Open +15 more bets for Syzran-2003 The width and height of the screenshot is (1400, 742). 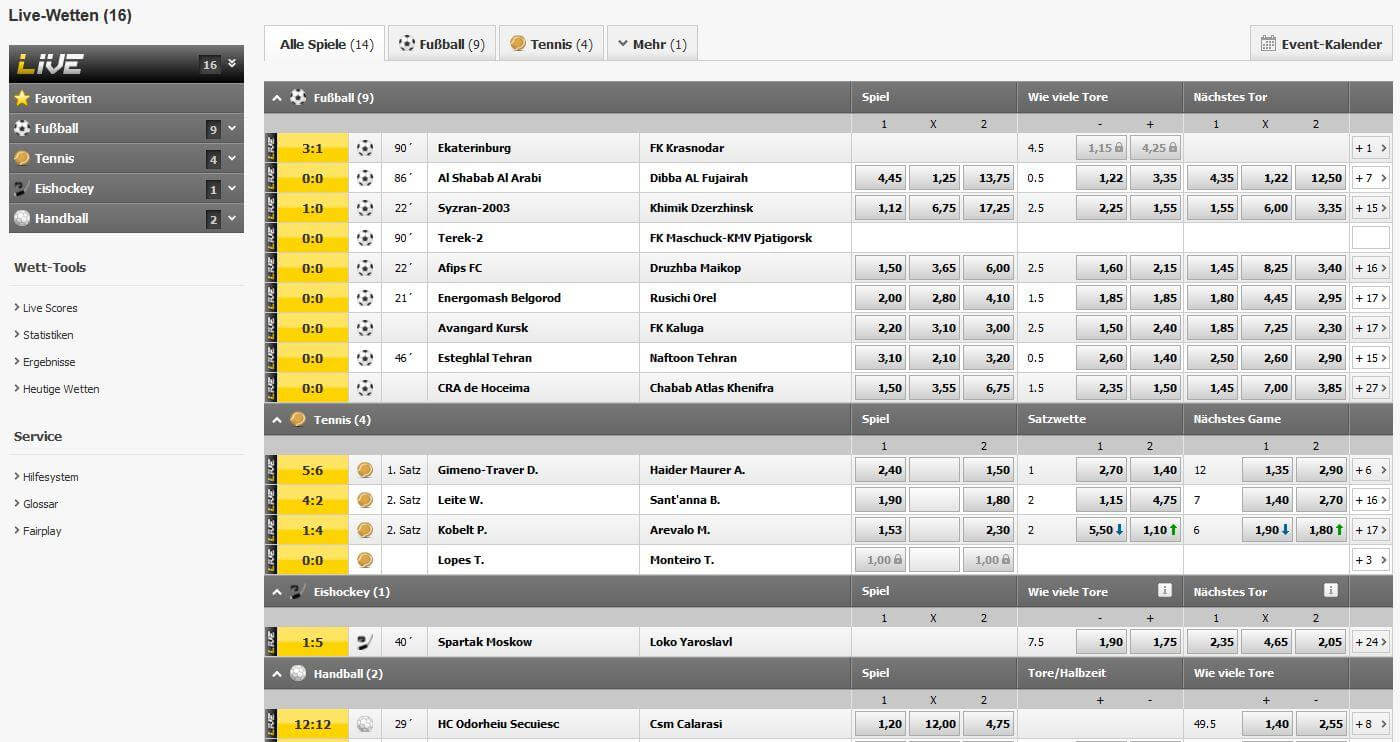point(1370,208)
